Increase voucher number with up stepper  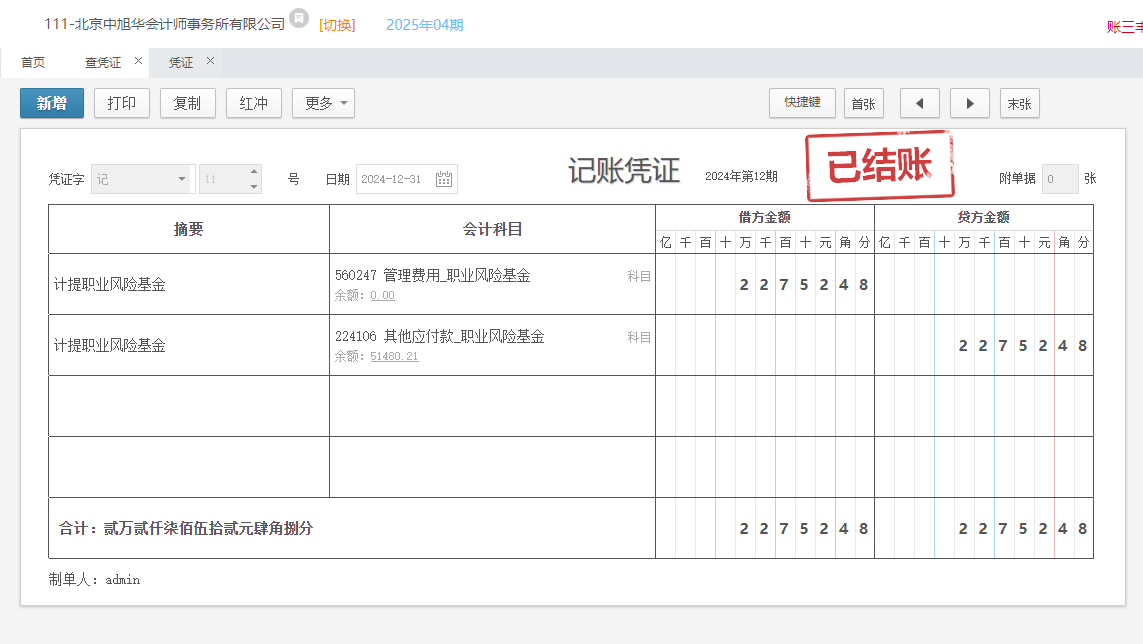point(254,172)
